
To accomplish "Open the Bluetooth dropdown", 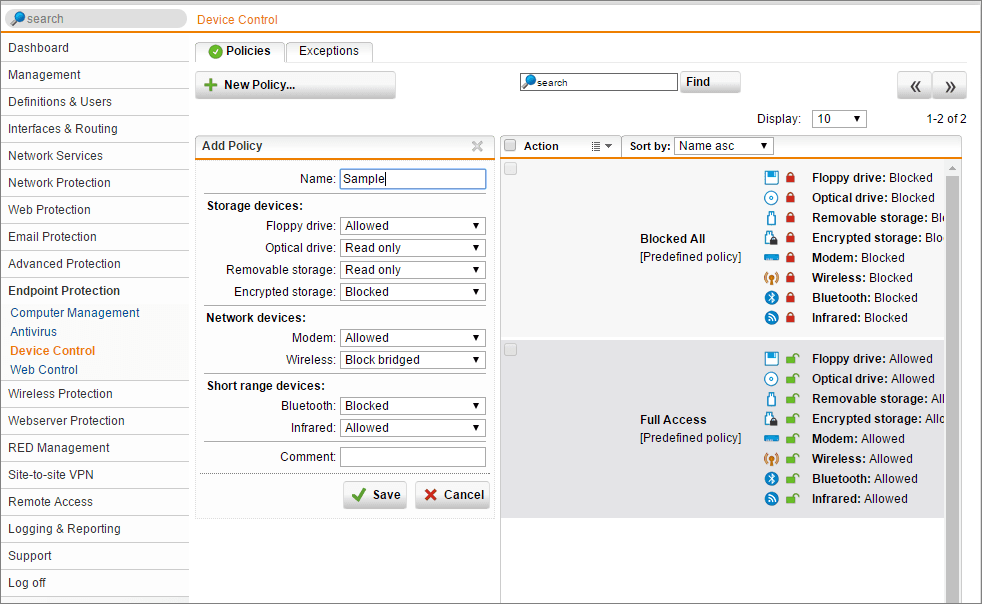I will [413, 405].
